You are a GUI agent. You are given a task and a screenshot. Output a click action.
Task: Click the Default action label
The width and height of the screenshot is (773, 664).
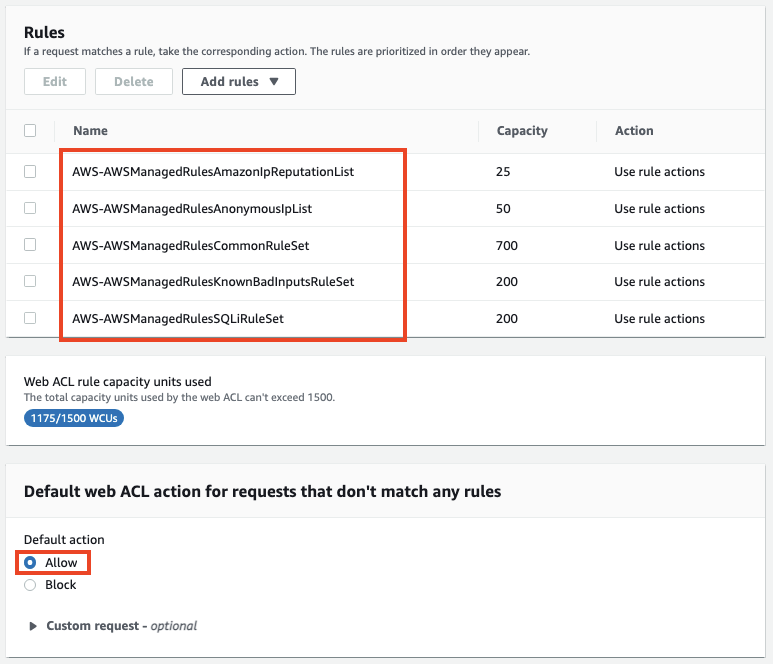pyautogui.click(x=64, y=540)
